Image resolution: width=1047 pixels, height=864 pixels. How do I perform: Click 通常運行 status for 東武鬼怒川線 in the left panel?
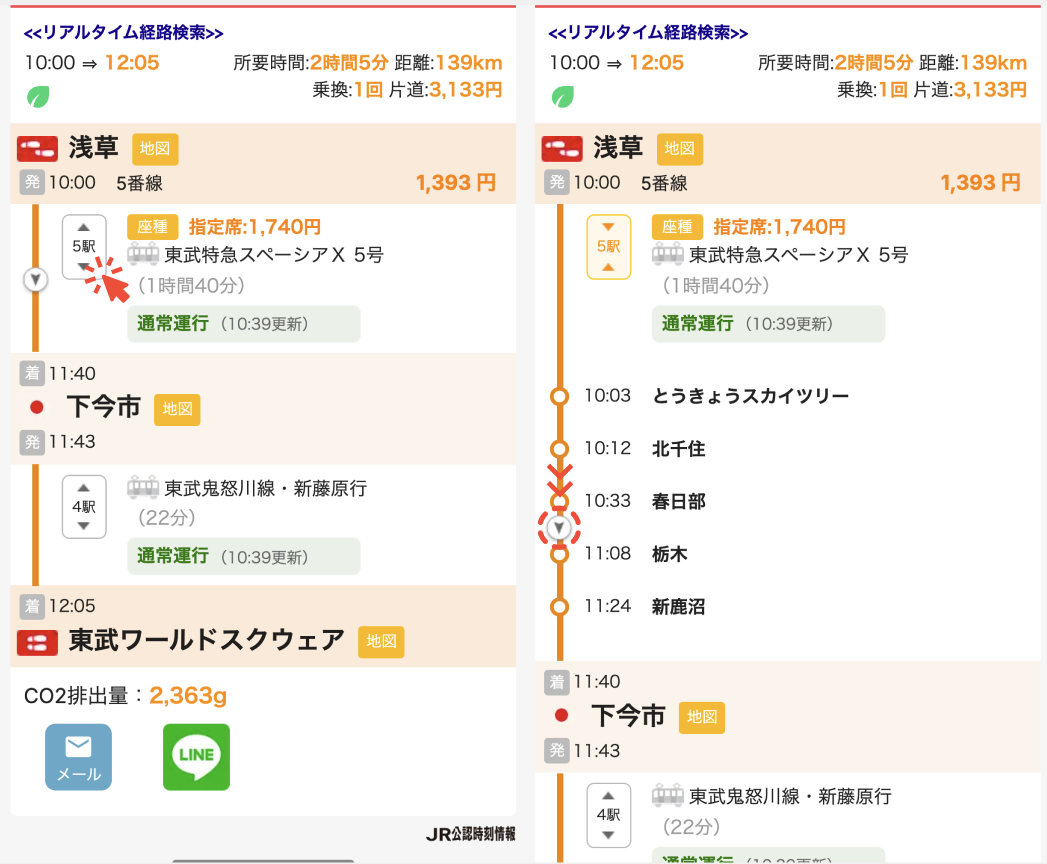tap(244, 556)
